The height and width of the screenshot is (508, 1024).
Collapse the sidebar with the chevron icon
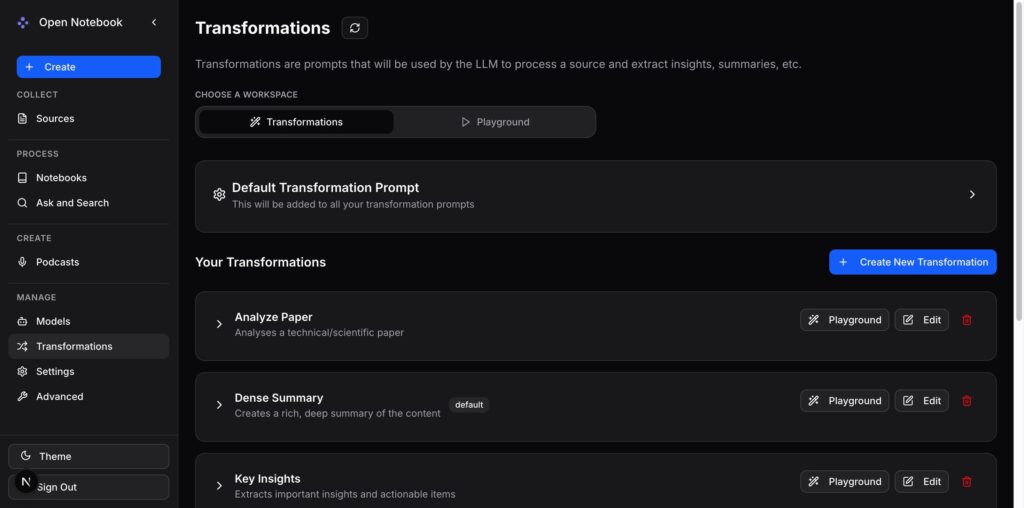tap(153, 22)
